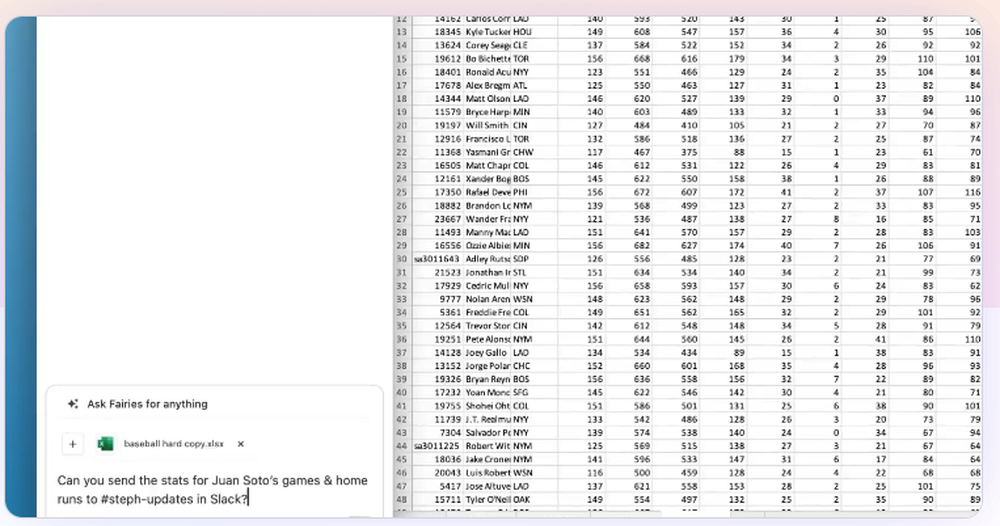Remove the baseball hard copy.xlsx attachment

[240, 444]
